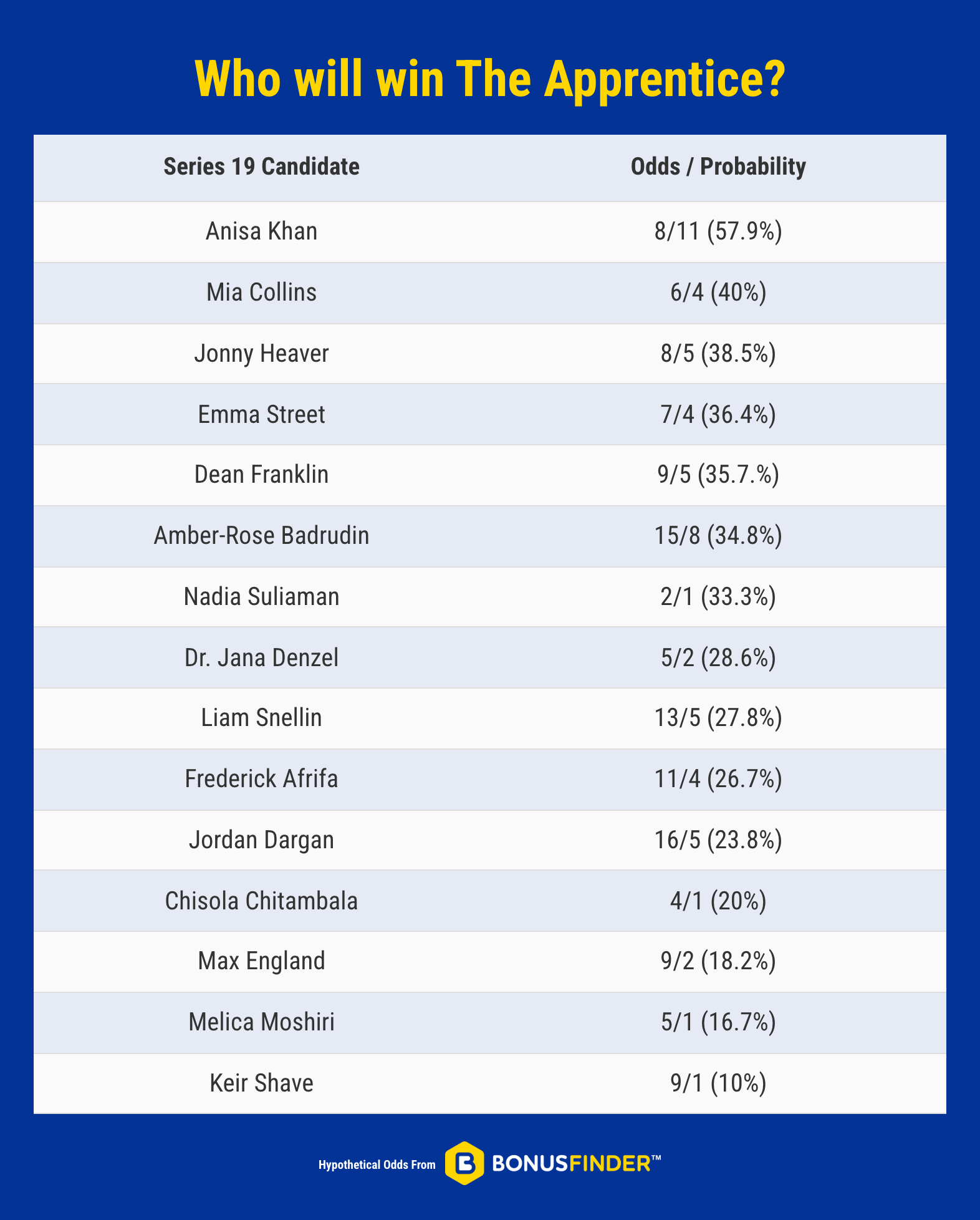Click the Dr. Jana Denzel candidate name
The width and height of the screenshot is (980, 1220).
pyautogui.click(x=261, y=658)
